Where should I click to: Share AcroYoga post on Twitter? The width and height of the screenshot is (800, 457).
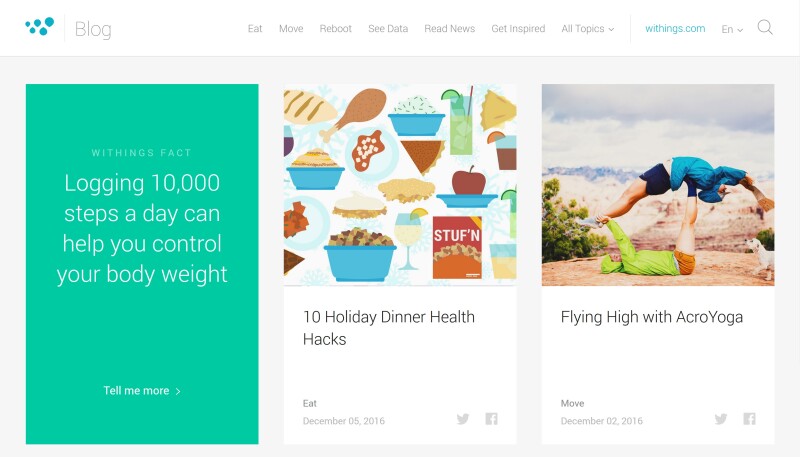(721, 419)
